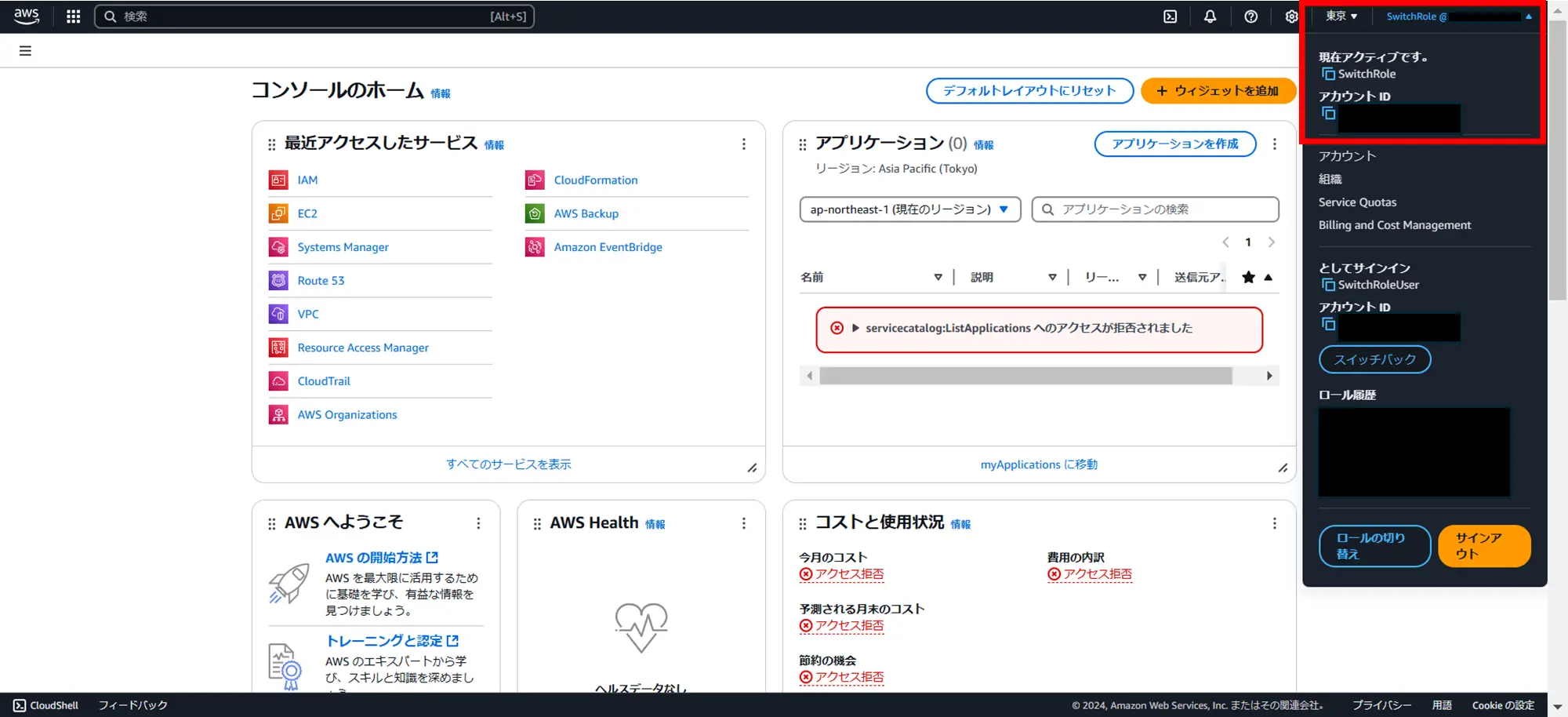
Task: Click the AWS Backup service icon
Action: click(x=535, y=213)
